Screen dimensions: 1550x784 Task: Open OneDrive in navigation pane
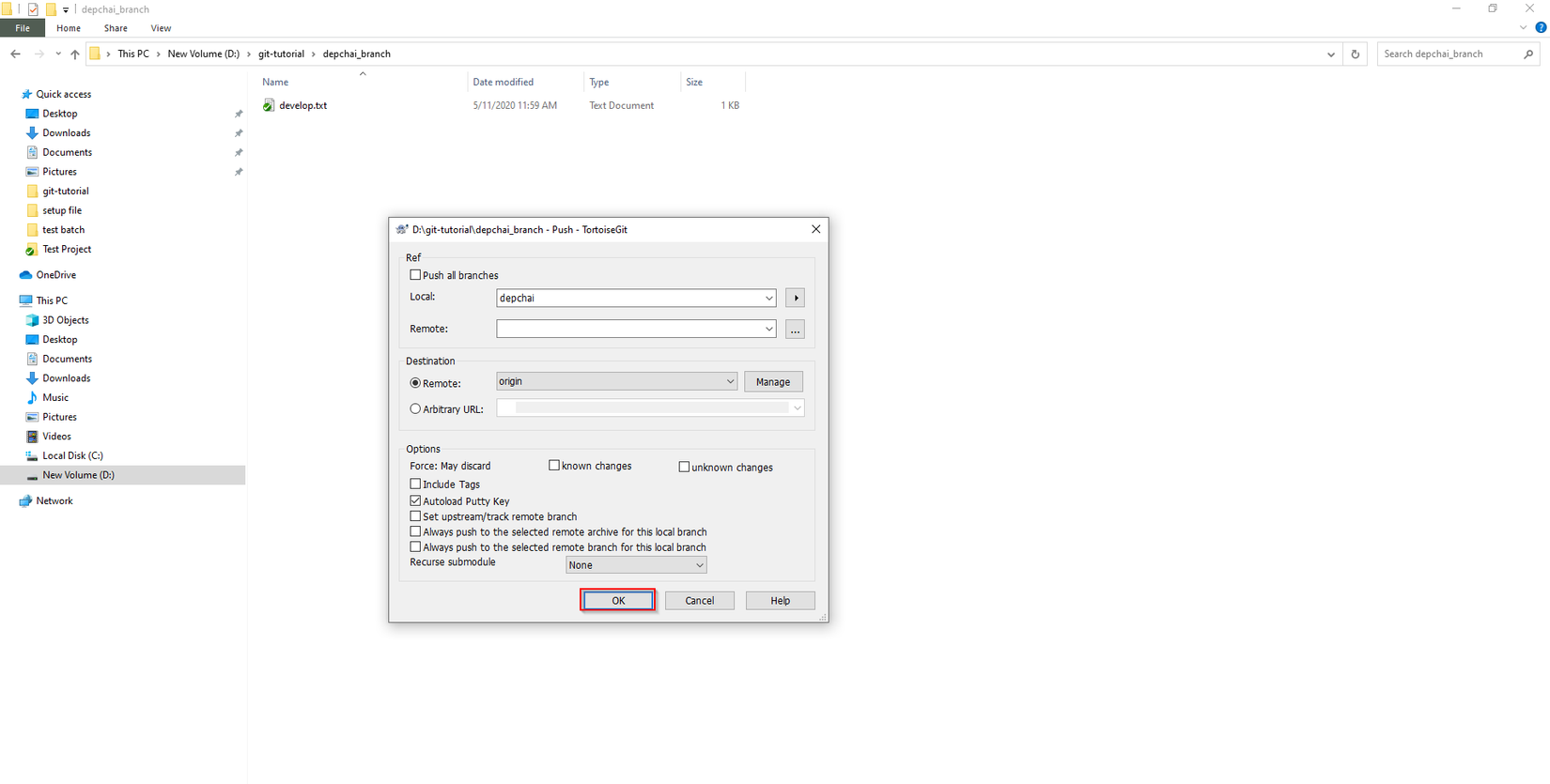56,275
